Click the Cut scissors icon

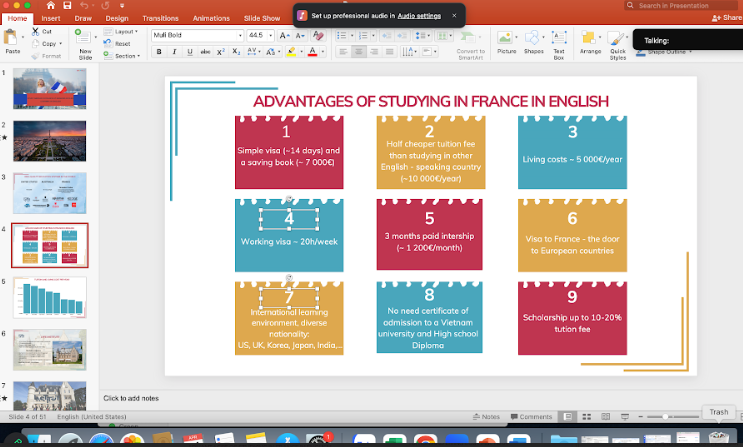(x=36, y=31)
